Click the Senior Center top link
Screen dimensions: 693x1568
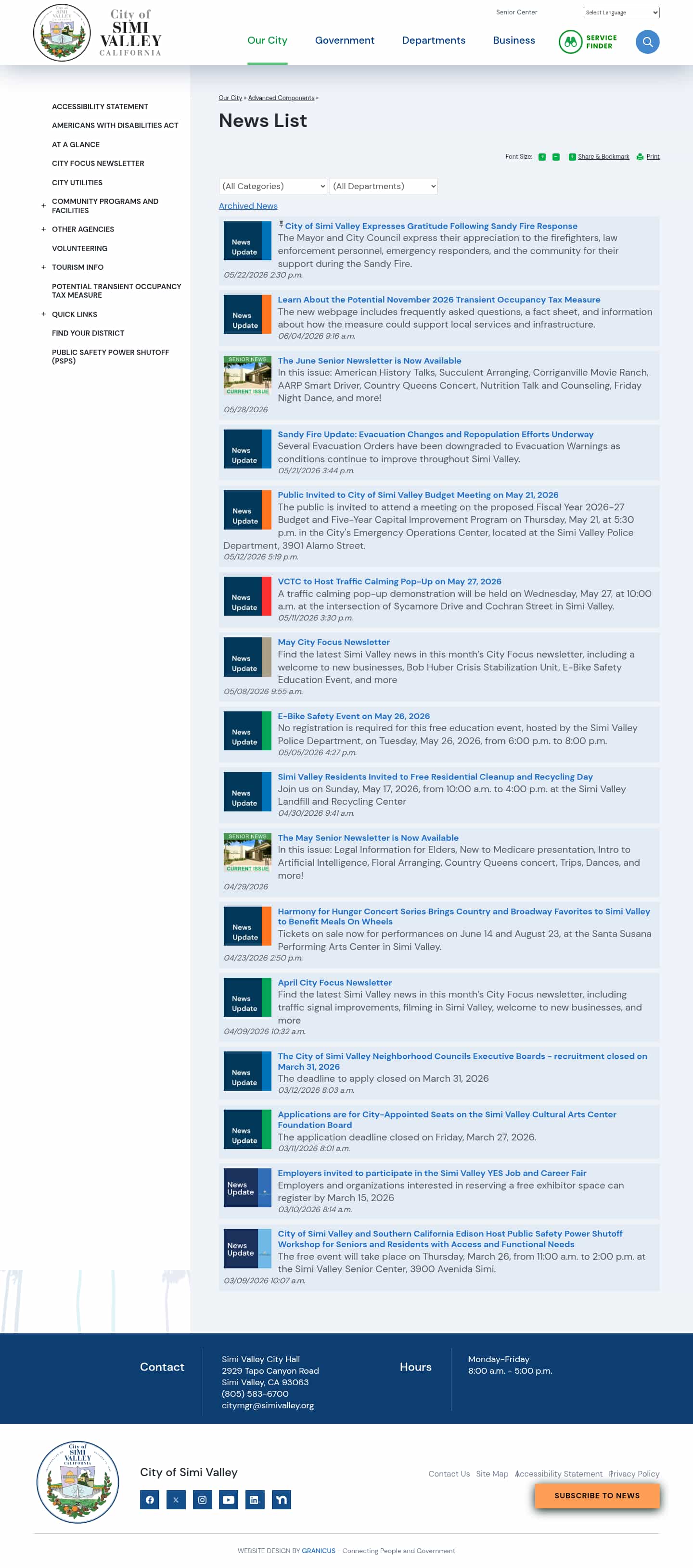point(516,12)
